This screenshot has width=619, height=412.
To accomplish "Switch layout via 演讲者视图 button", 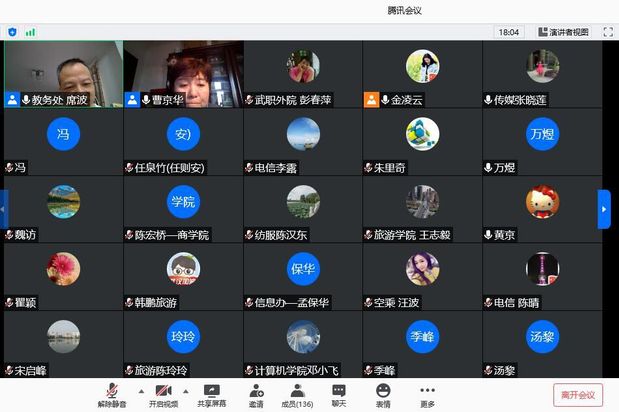I will 563,32.
